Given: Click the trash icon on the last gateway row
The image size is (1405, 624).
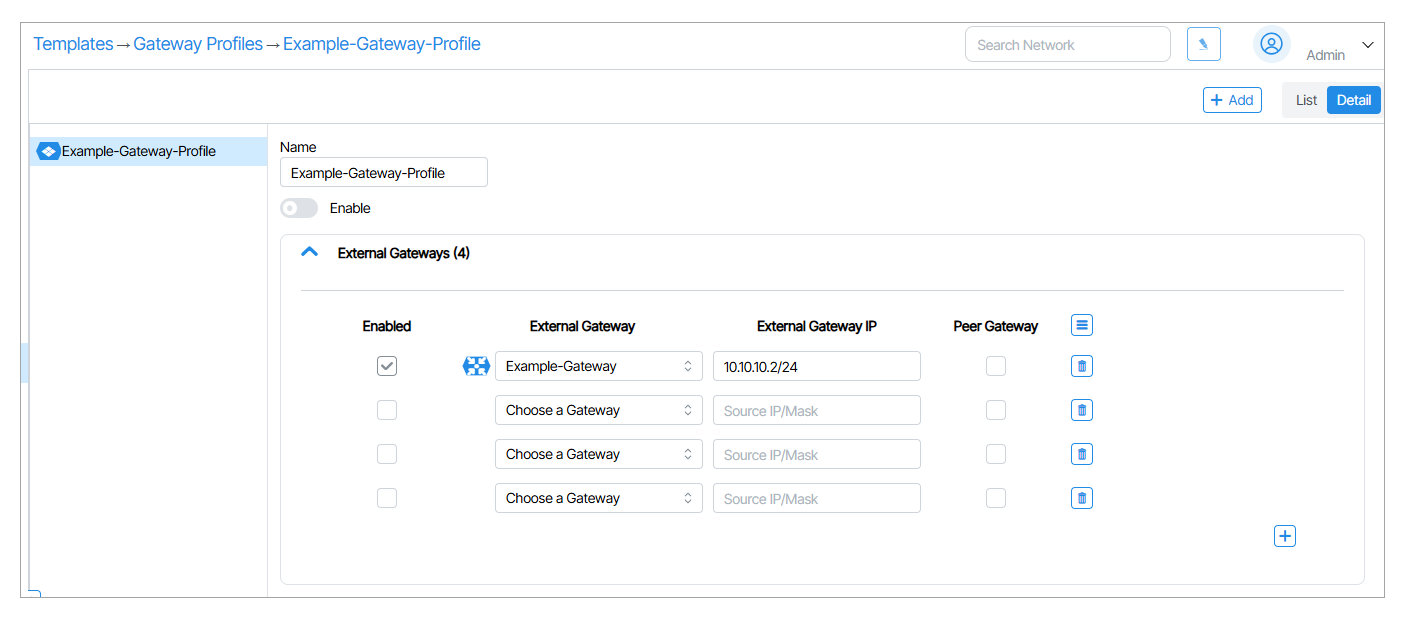Looking at the screenshot, I should 1081,498.
